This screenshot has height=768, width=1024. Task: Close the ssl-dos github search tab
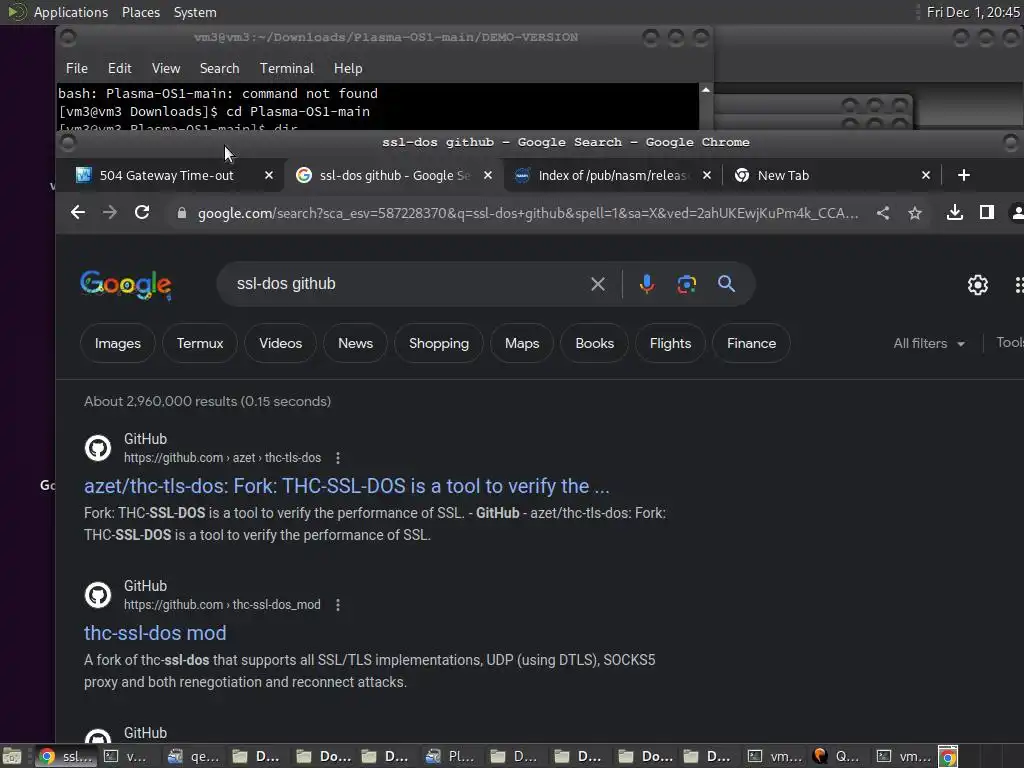[487, 175]
